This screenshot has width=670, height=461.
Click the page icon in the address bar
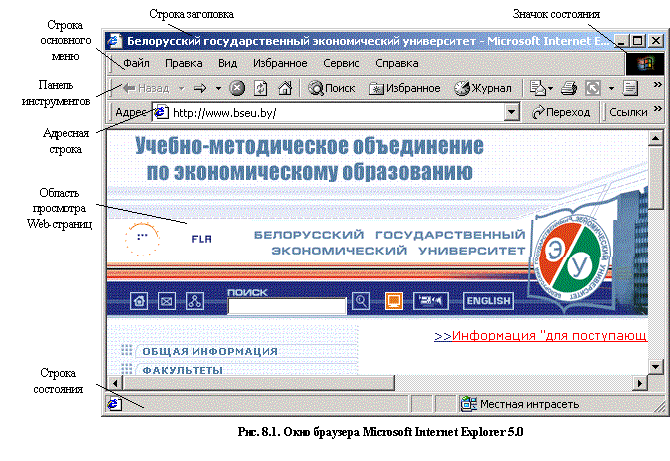pos(161,112)
